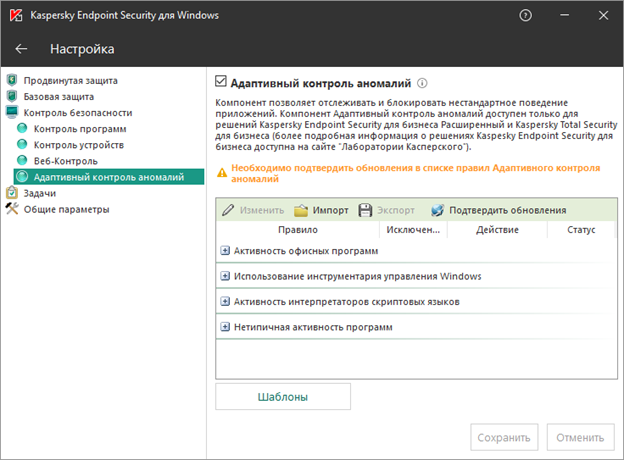This screenshot has width=625, height=461.
Task: Click the Подтвердить обновления toolbar icon
Action: click(438, 211)
